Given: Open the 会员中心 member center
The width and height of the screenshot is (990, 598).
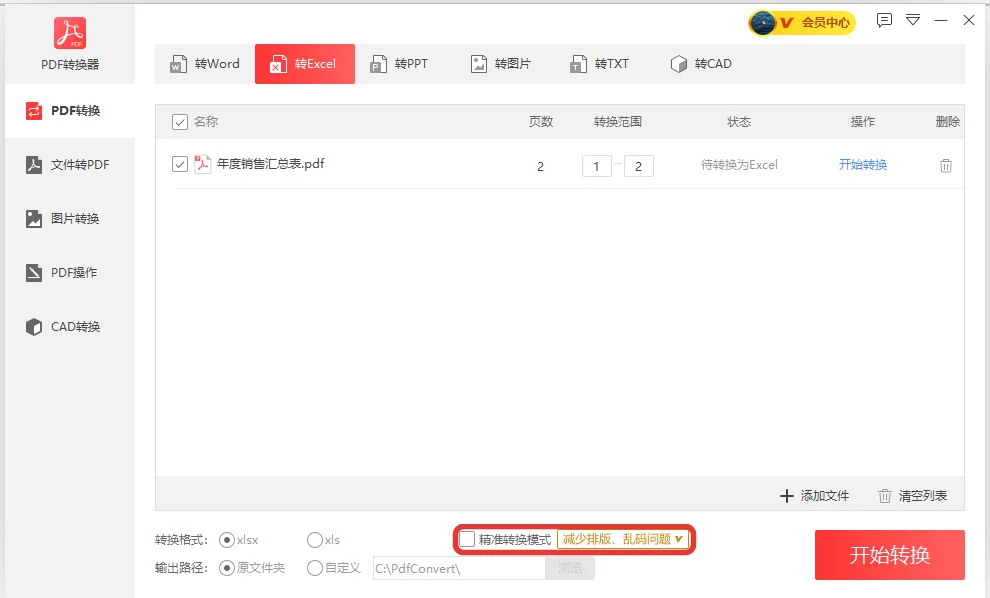Looking at the screenshot, I should 802,23.
